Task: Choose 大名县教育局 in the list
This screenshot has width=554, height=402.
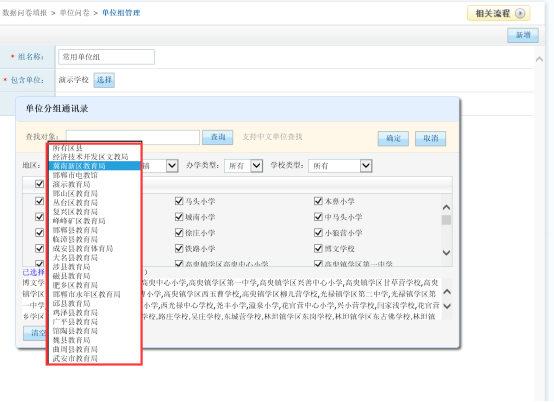Action: point(75,258)
